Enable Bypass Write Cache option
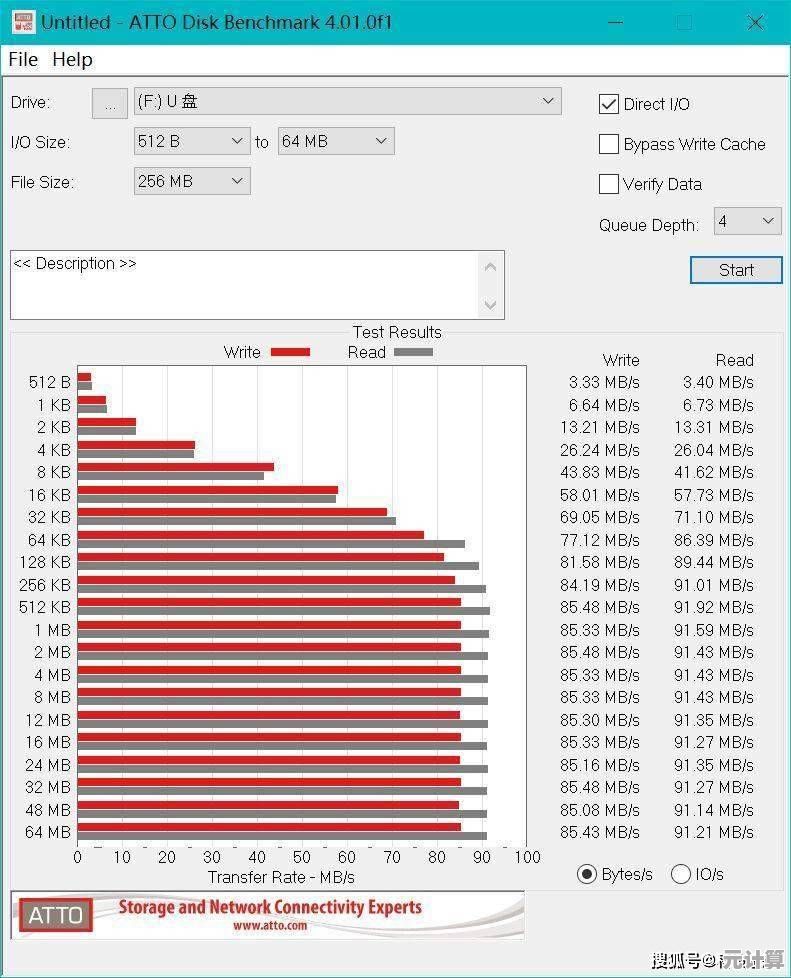The image size is (791, 978). (608, 144)
